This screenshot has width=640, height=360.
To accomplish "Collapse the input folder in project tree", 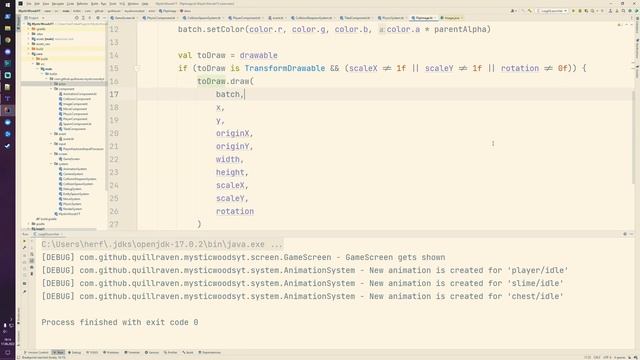I will point(51,144).
